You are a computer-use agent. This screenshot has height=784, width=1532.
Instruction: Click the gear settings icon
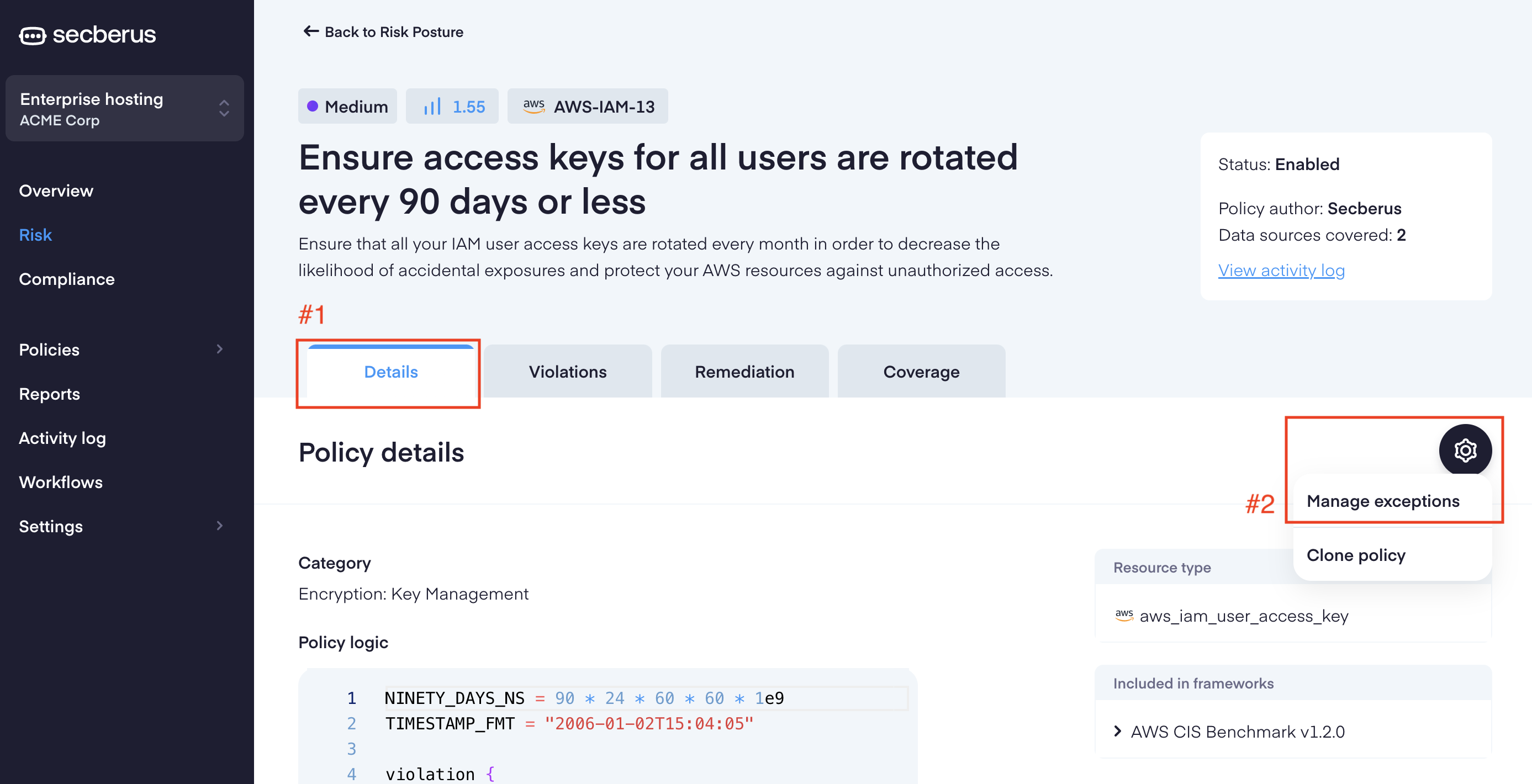pyautogui.click(x=1464, y=450)
